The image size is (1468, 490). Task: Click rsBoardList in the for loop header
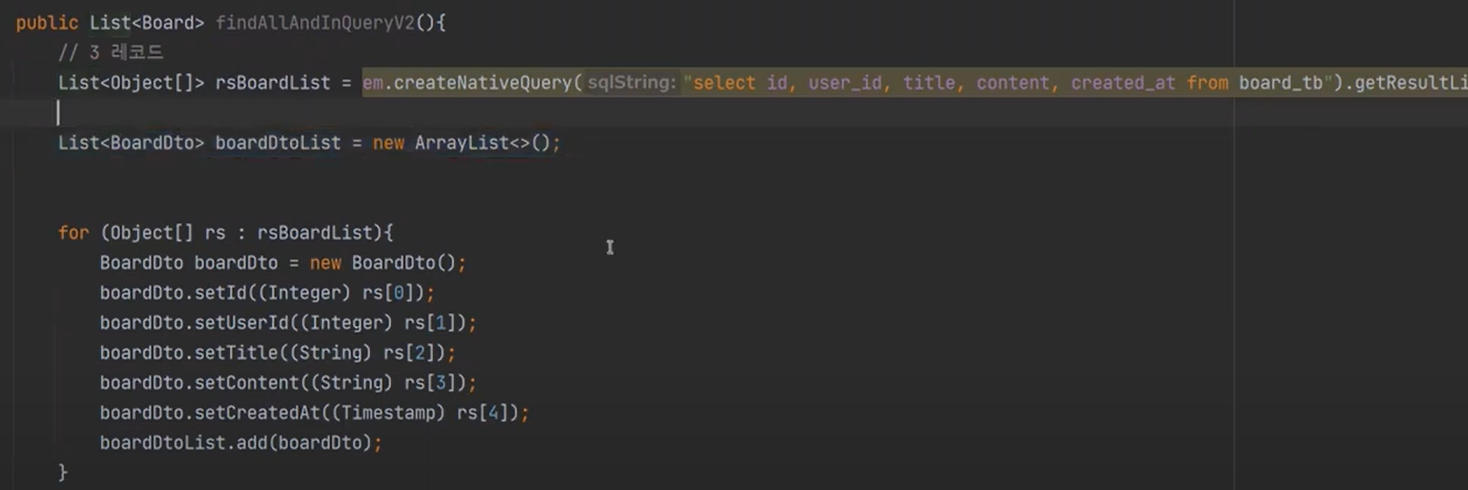315,233
